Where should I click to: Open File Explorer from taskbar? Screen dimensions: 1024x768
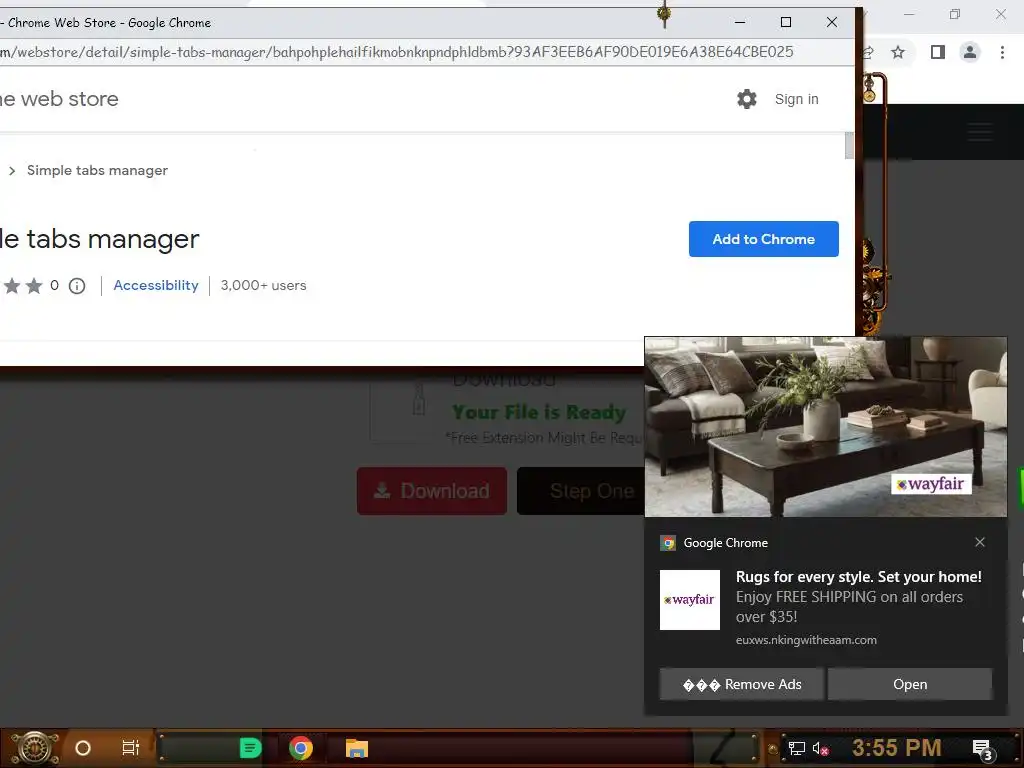tap(357, 748)
